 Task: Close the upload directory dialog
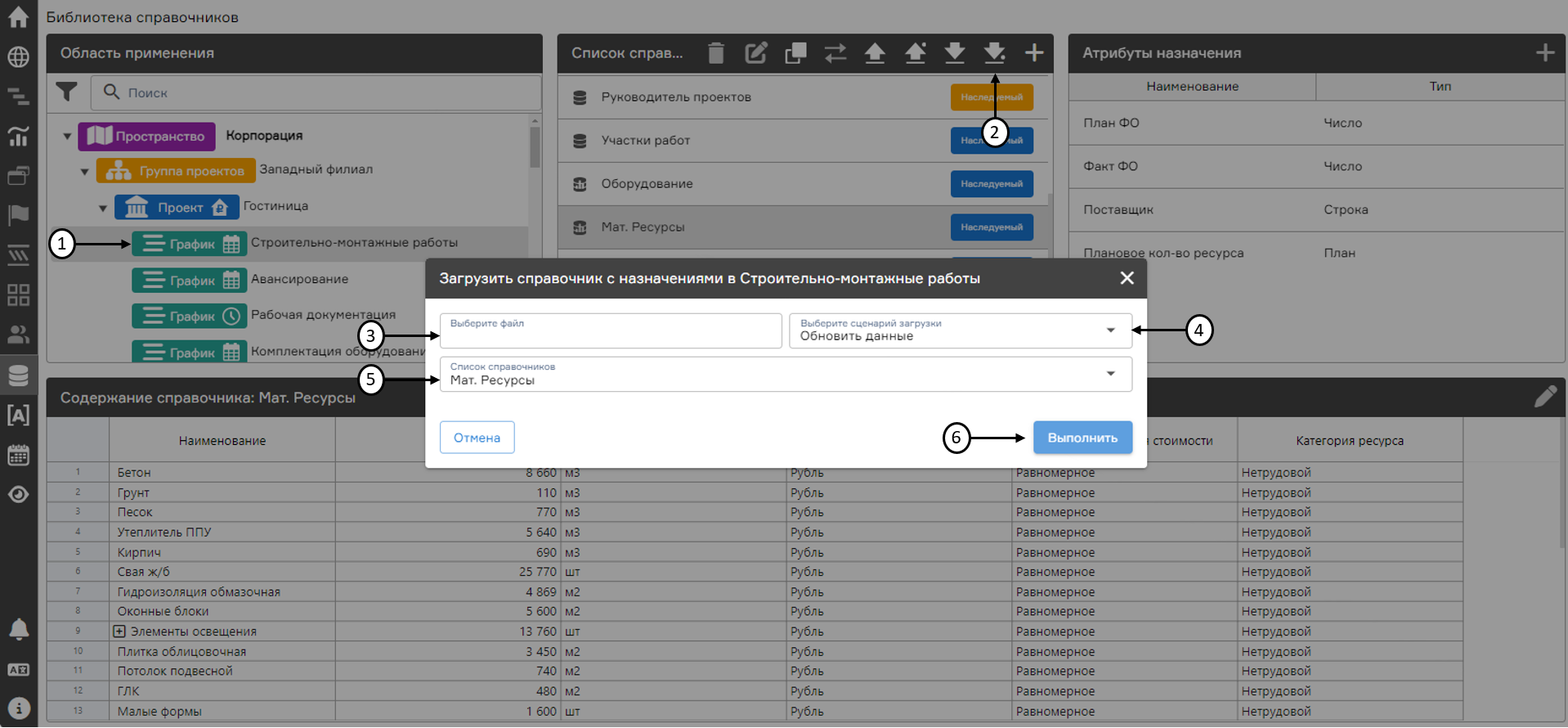click(1127, 278)
